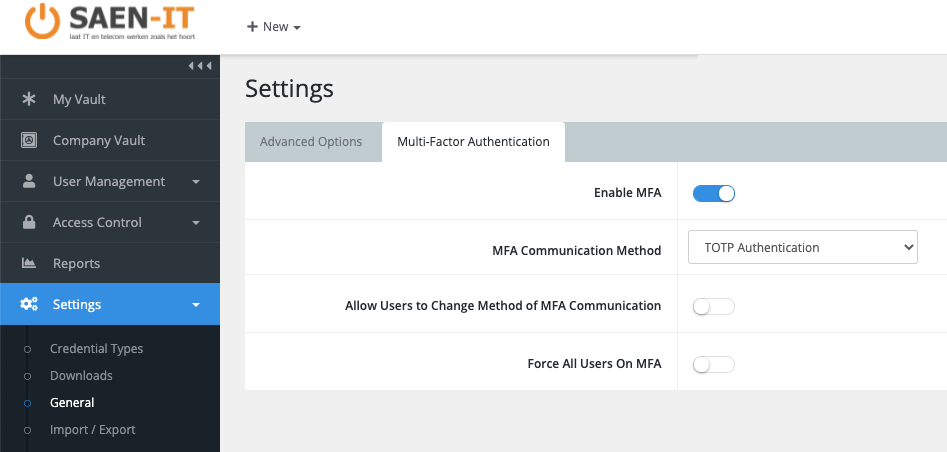Turn on Force All Users On MFA
Viewport: 947px width, 452px height.
714,364
